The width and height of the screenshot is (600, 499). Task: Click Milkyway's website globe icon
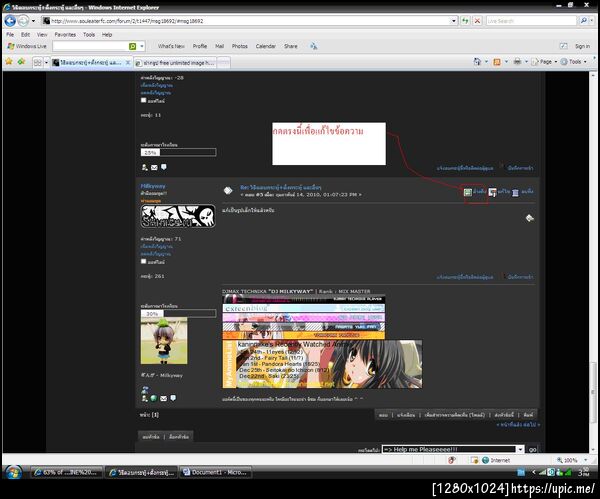point(154,398)
